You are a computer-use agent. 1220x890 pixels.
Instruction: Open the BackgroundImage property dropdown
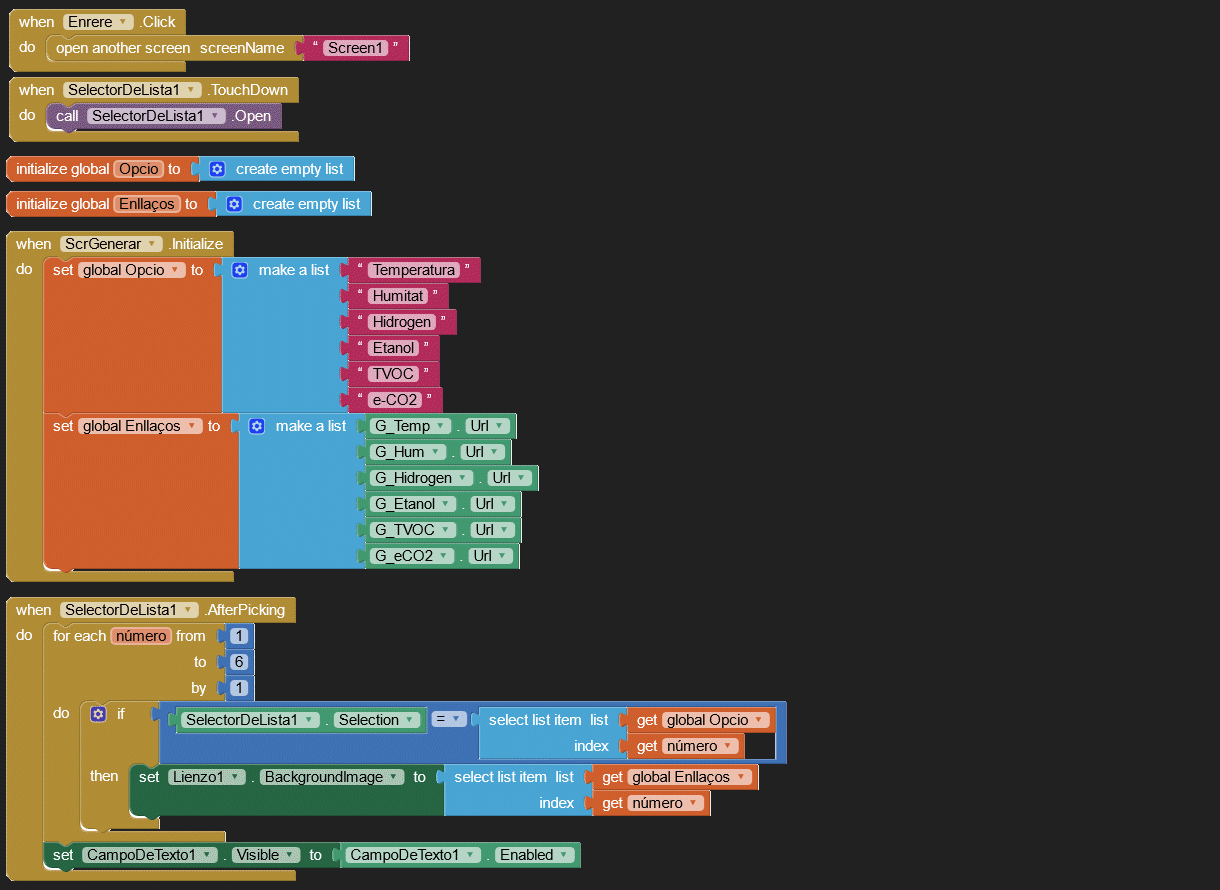point(396,777)
